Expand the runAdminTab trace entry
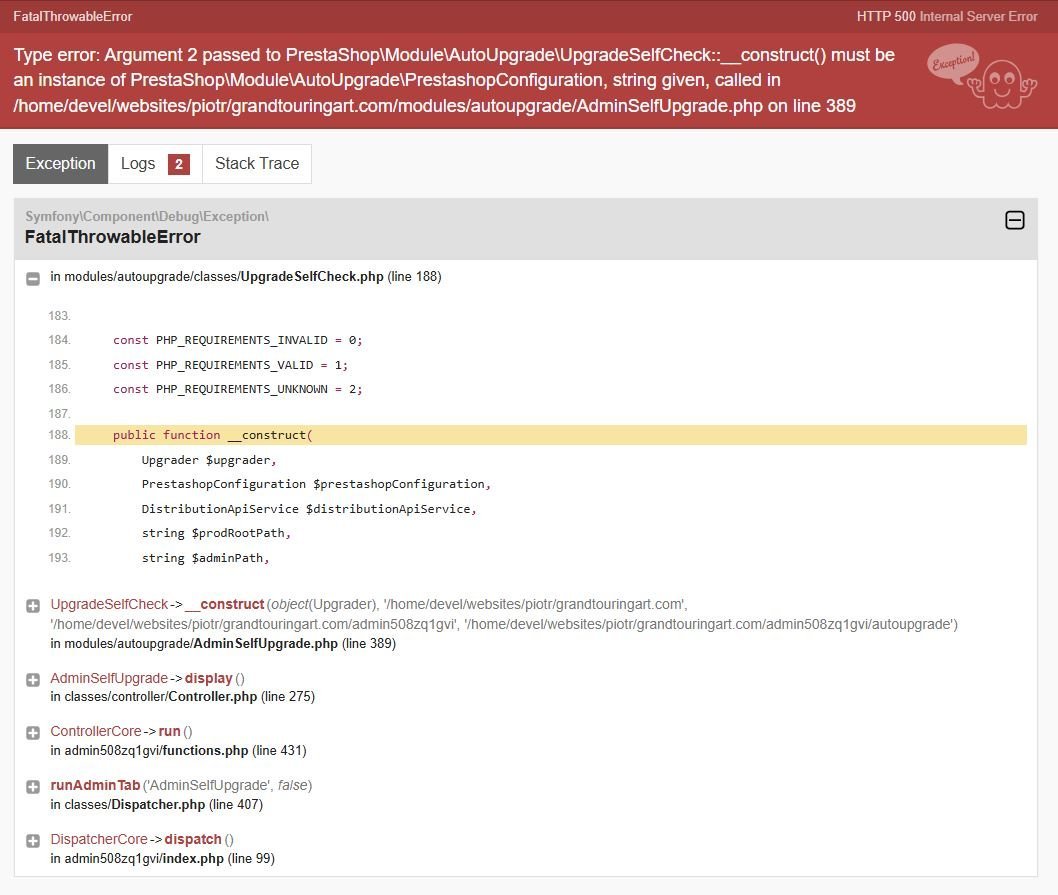Viewport: 1058px width, 895px height. point(32,787)
